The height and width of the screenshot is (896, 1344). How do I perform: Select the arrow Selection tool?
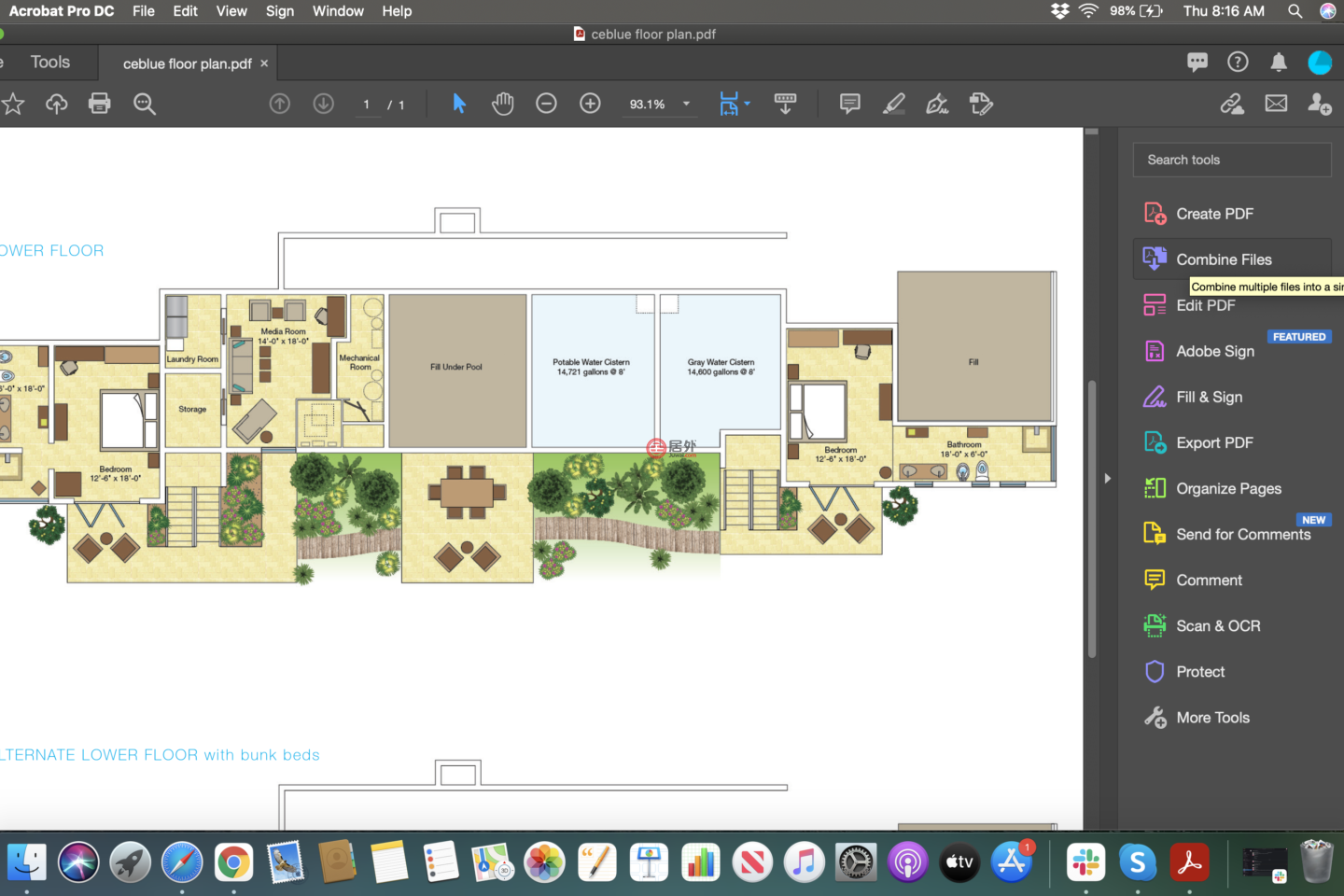459,104
